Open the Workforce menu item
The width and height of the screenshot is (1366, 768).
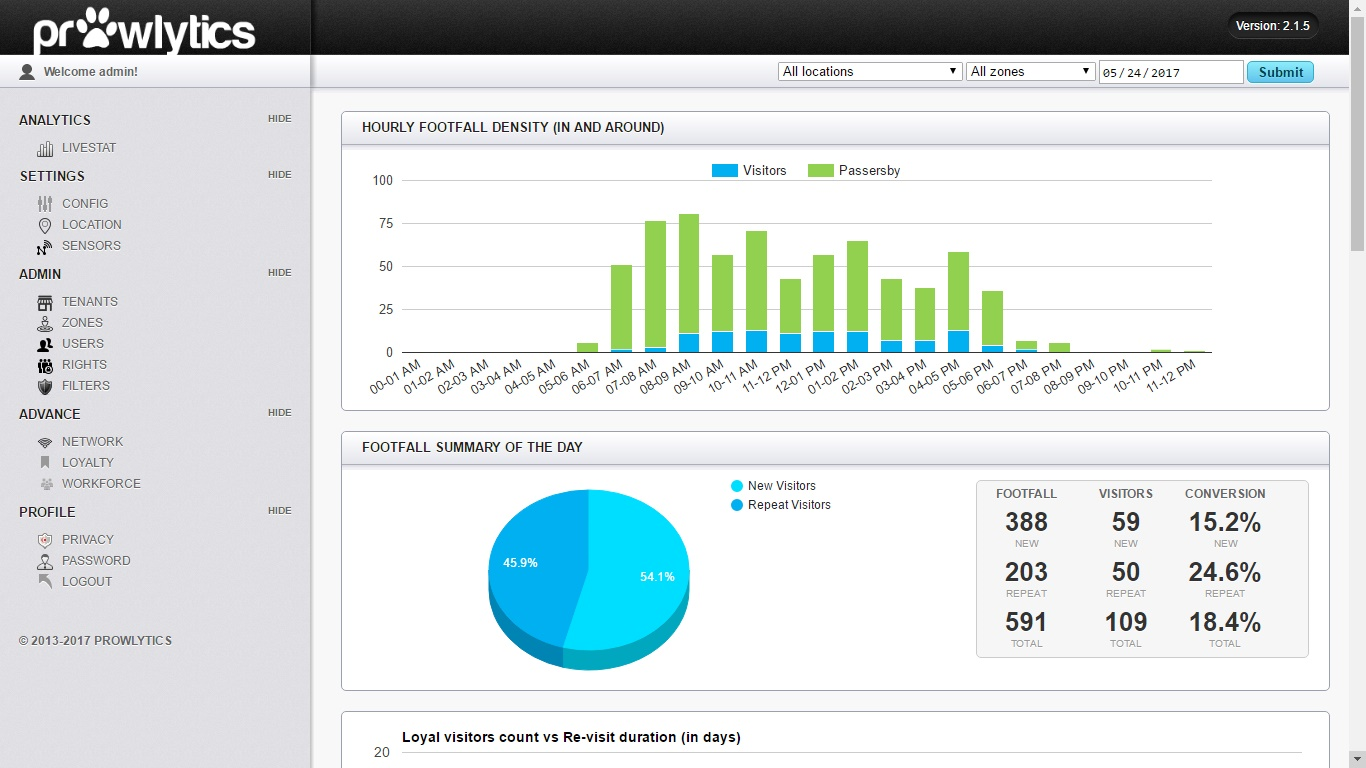(101, 484)
